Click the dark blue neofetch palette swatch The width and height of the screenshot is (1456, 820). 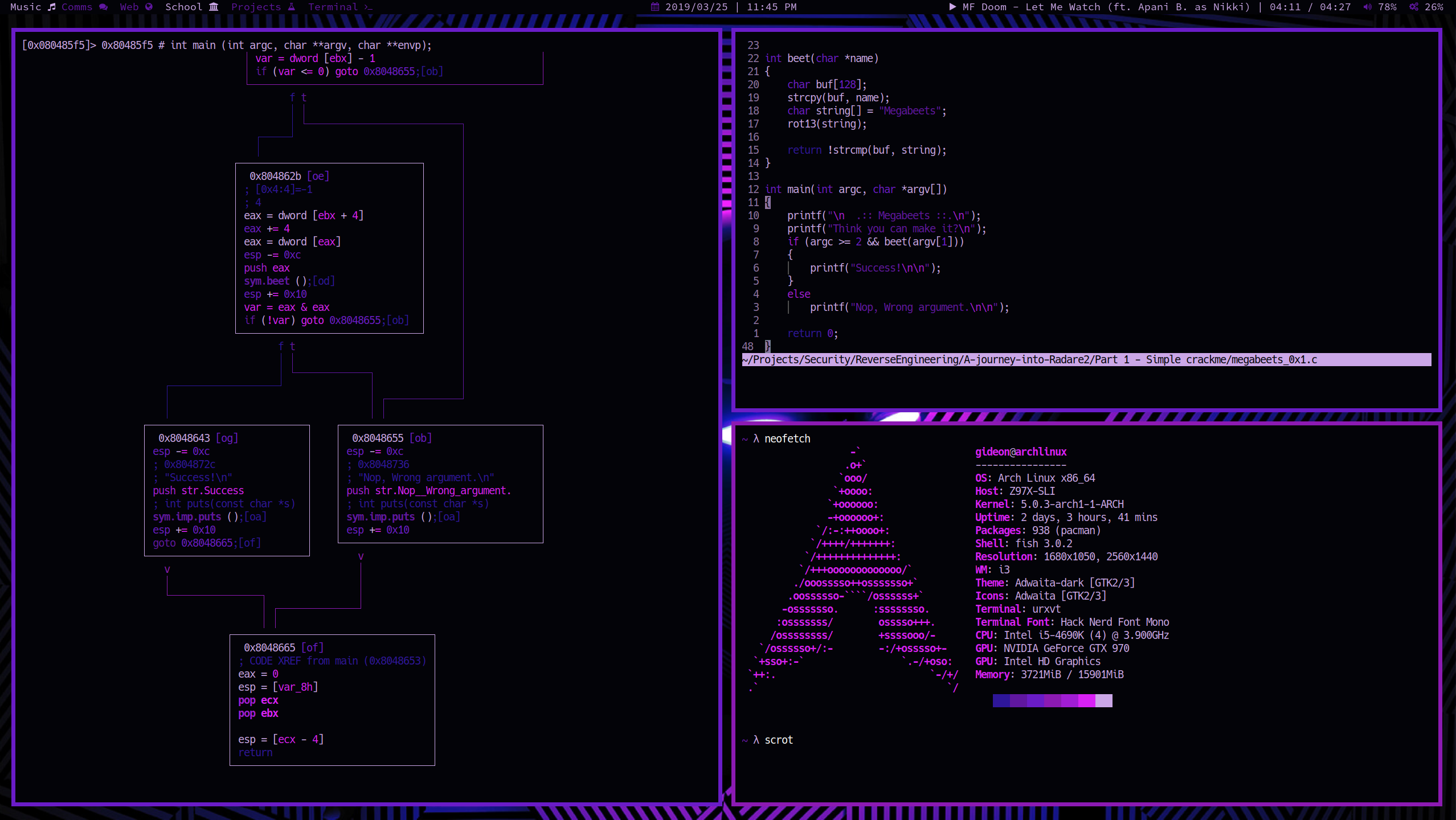pos(1001,700)
